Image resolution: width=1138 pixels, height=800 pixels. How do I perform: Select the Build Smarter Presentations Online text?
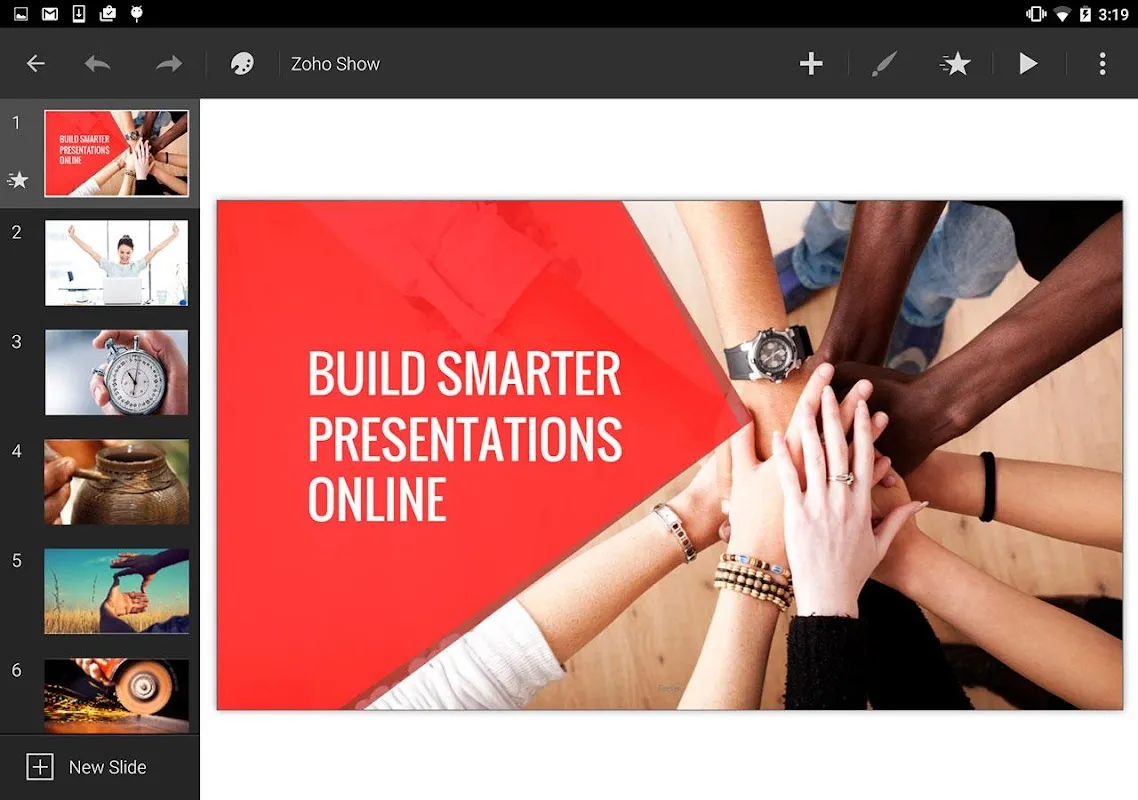464,436
